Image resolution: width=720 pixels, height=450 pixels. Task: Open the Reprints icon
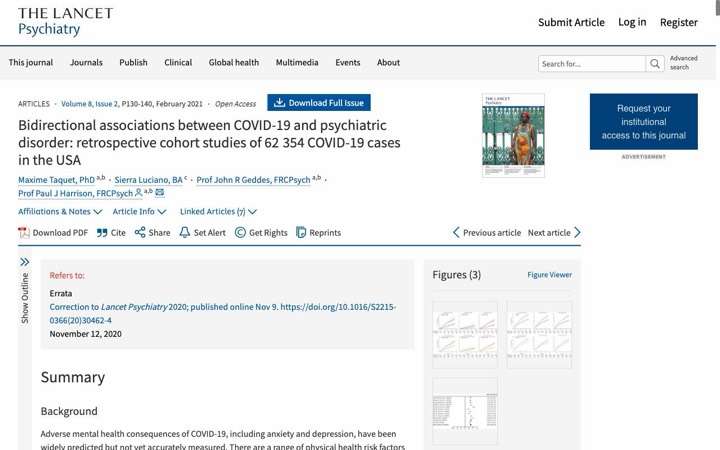coord(301,232)
